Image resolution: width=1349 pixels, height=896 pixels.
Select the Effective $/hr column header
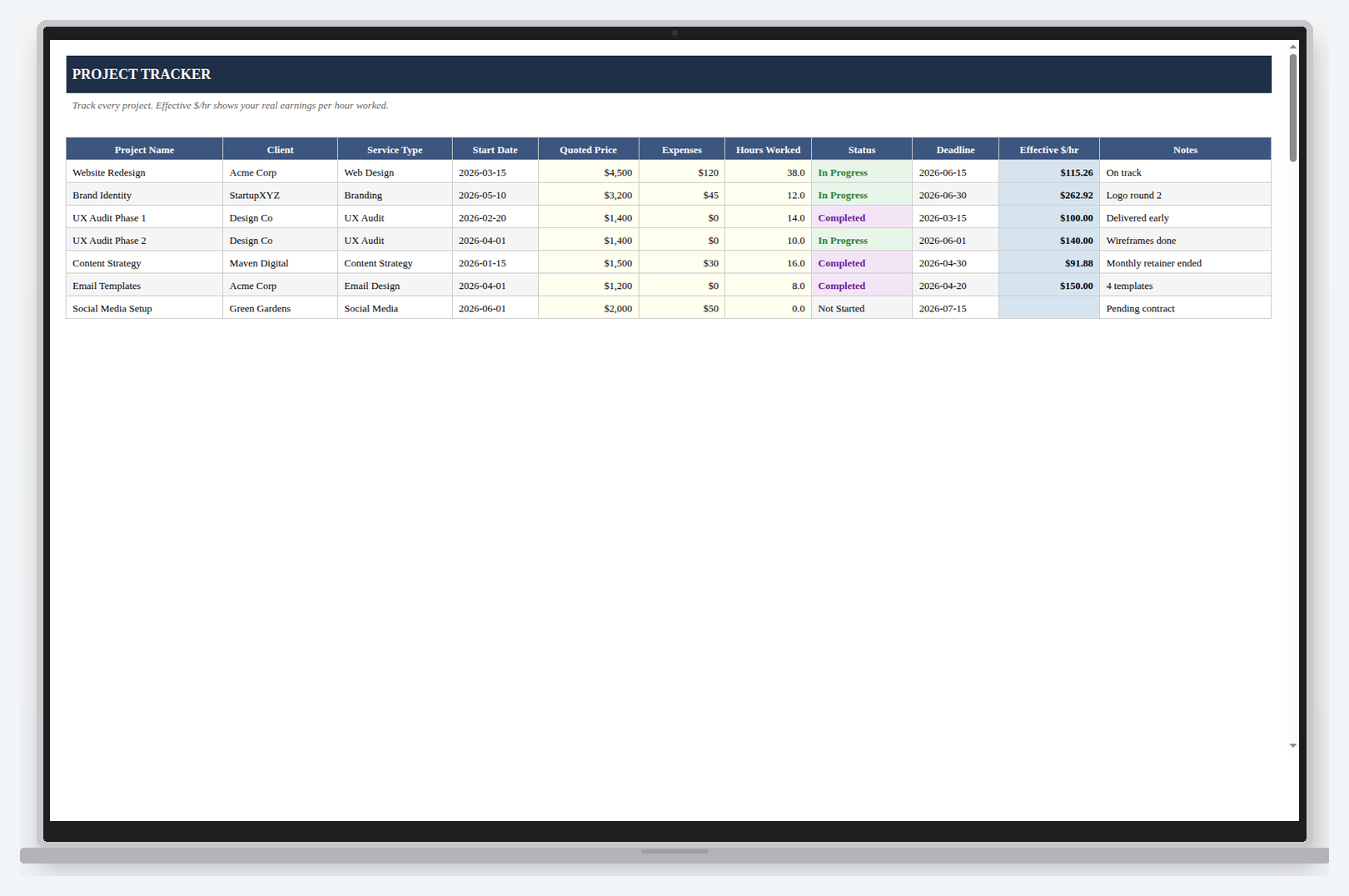(1049, 150)
